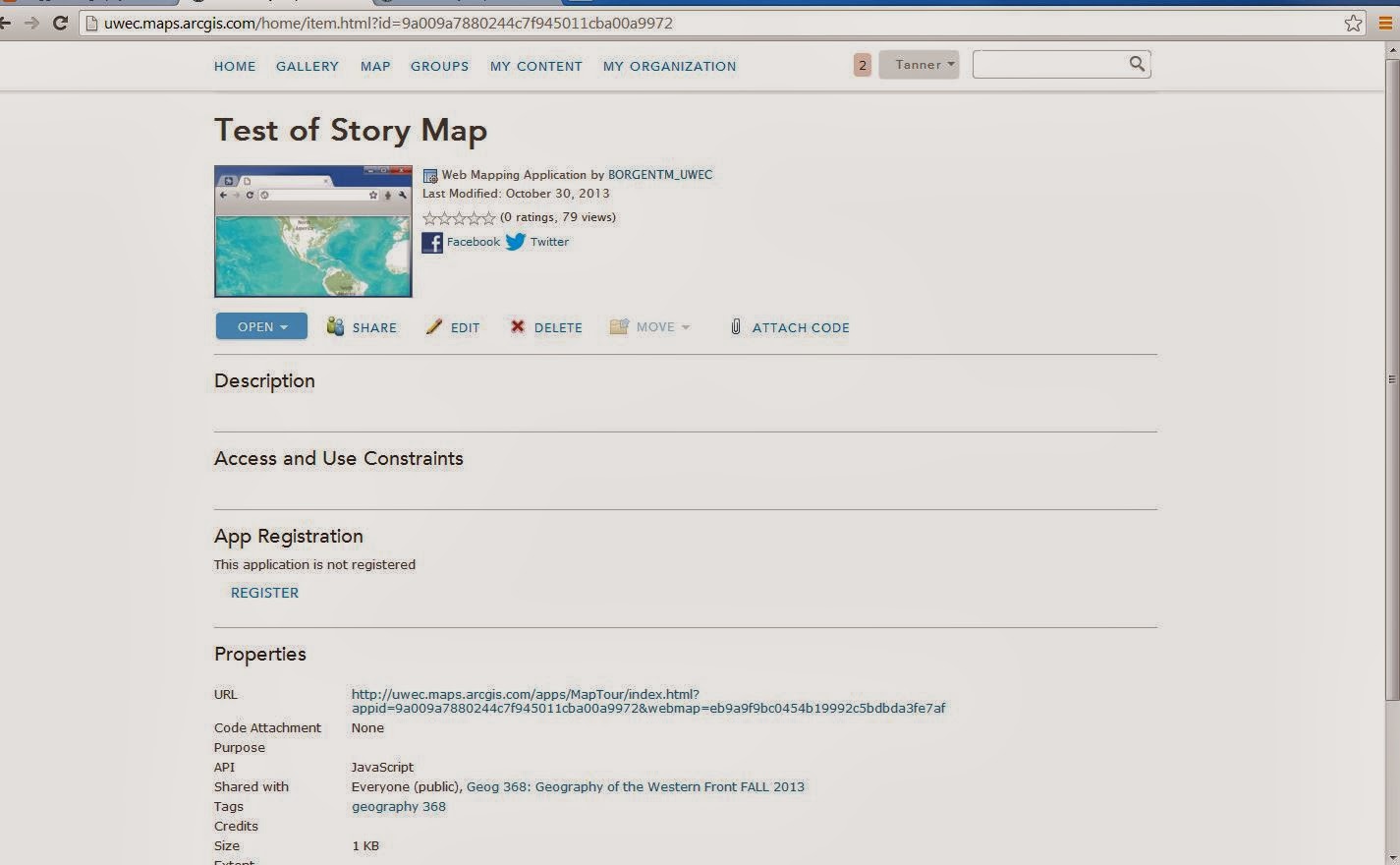Bookmark page with star icon
Viewport: 1400px width, 865px height.
pos(1353,23)
